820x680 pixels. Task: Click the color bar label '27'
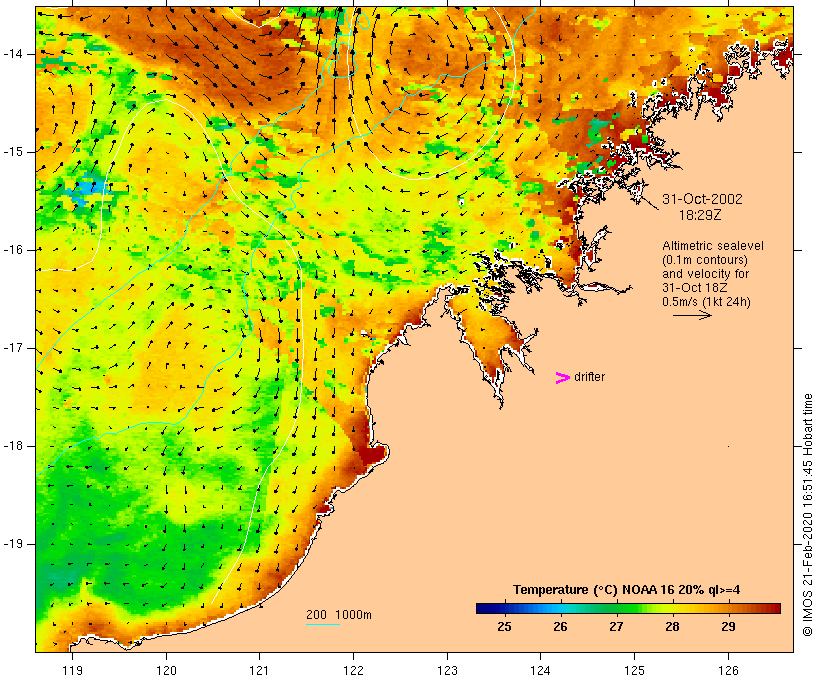coord(616,626)
